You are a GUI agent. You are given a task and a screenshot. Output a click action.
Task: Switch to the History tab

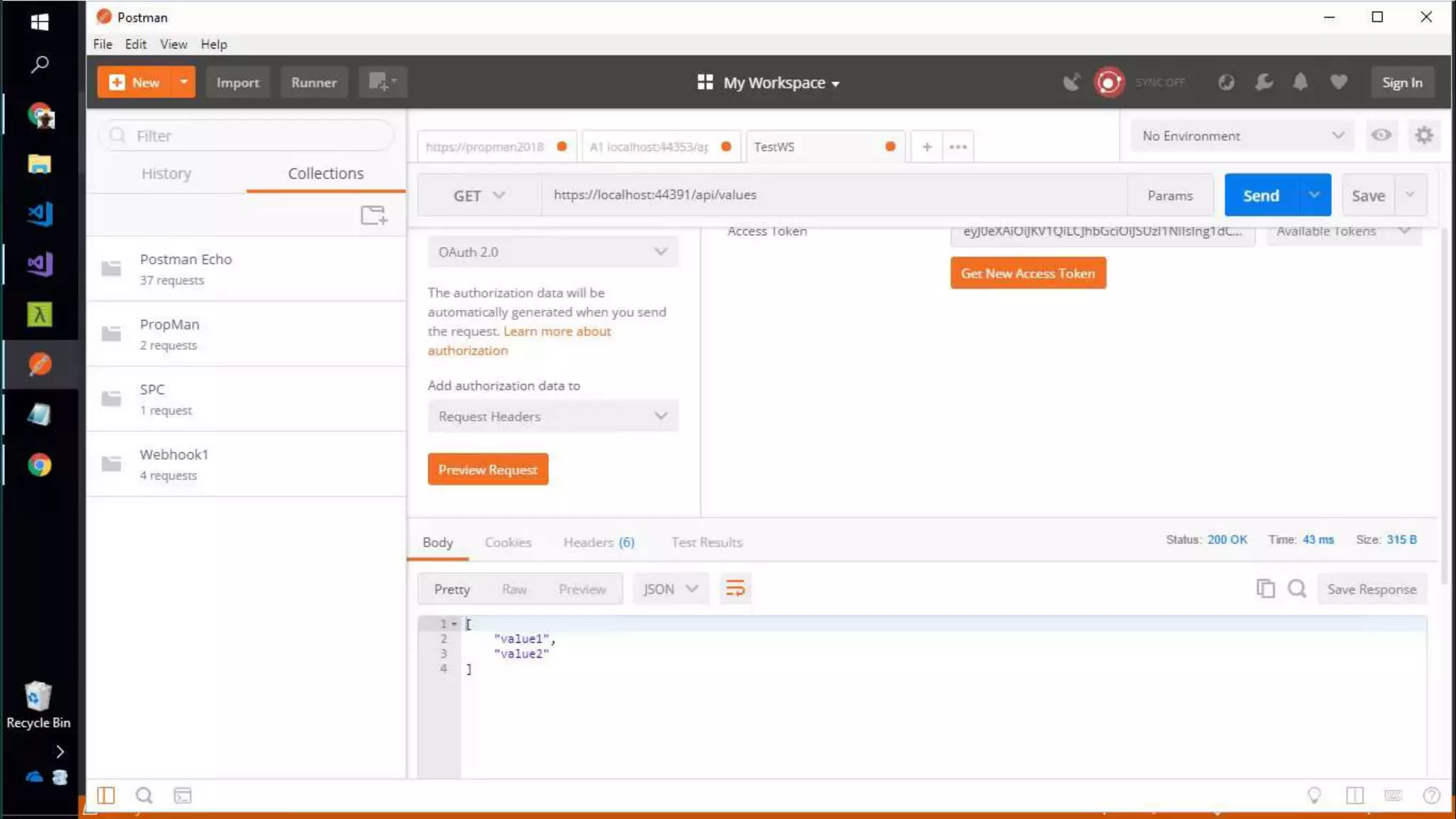coord(166,173)
